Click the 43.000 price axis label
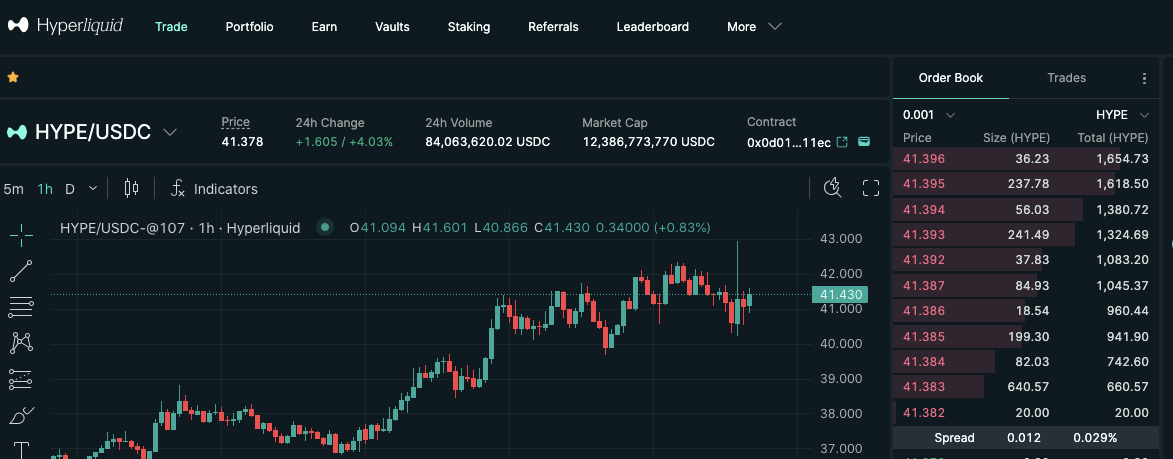The image size is (1173, 459). 841,238
